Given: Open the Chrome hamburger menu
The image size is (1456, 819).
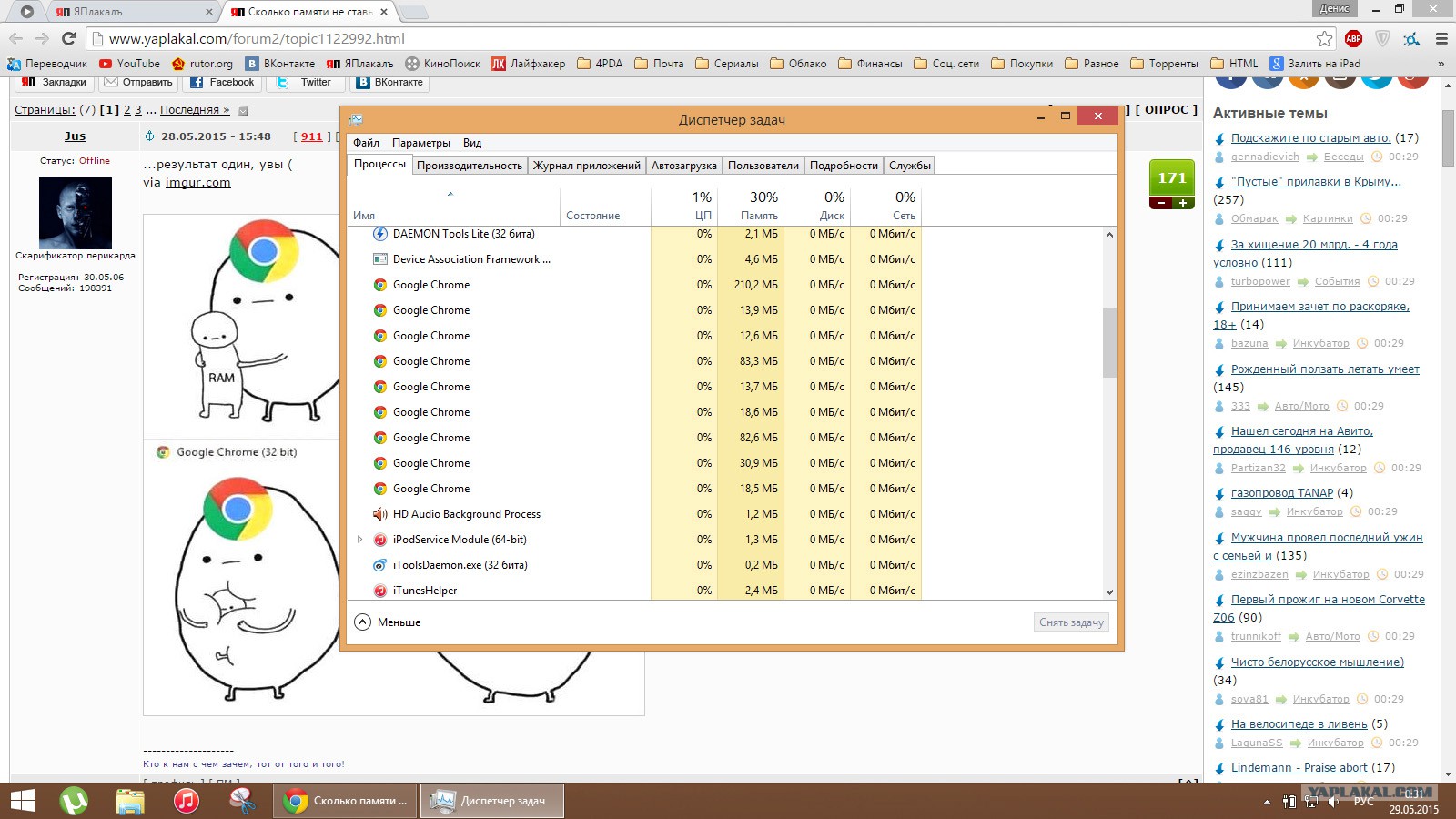Looking at the screenshot, I should 1441,38.
